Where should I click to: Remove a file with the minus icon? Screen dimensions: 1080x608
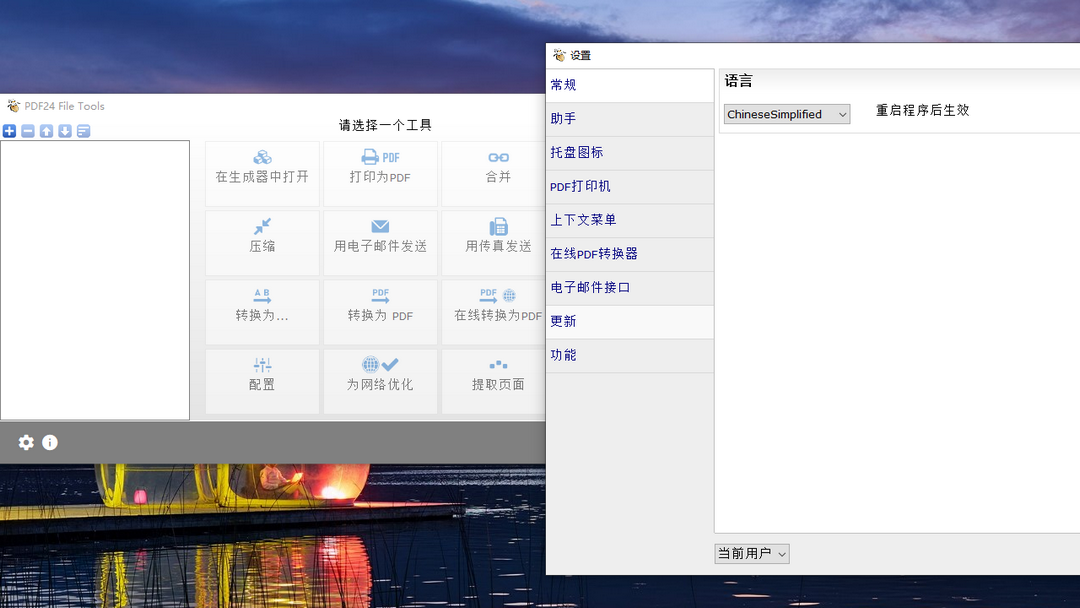27,130
